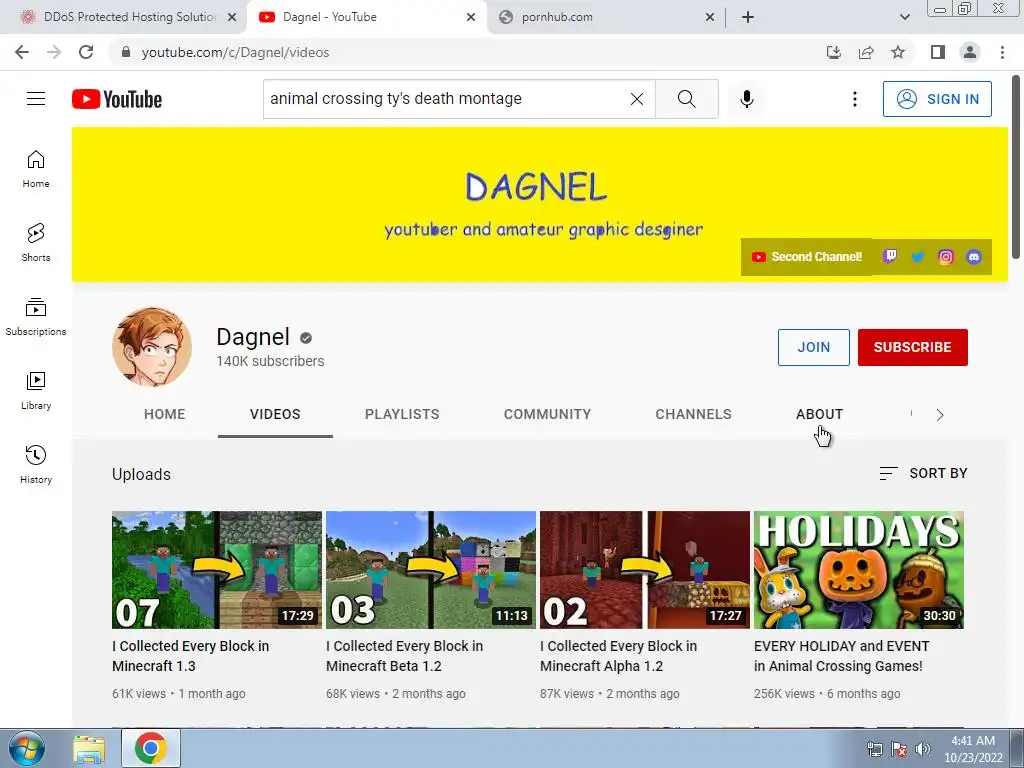Click the install app icon in address bar

(x=834, y=52)
